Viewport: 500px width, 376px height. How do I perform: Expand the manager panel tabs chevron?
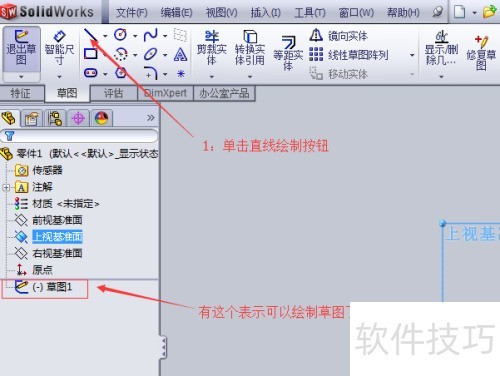(151, 118)
